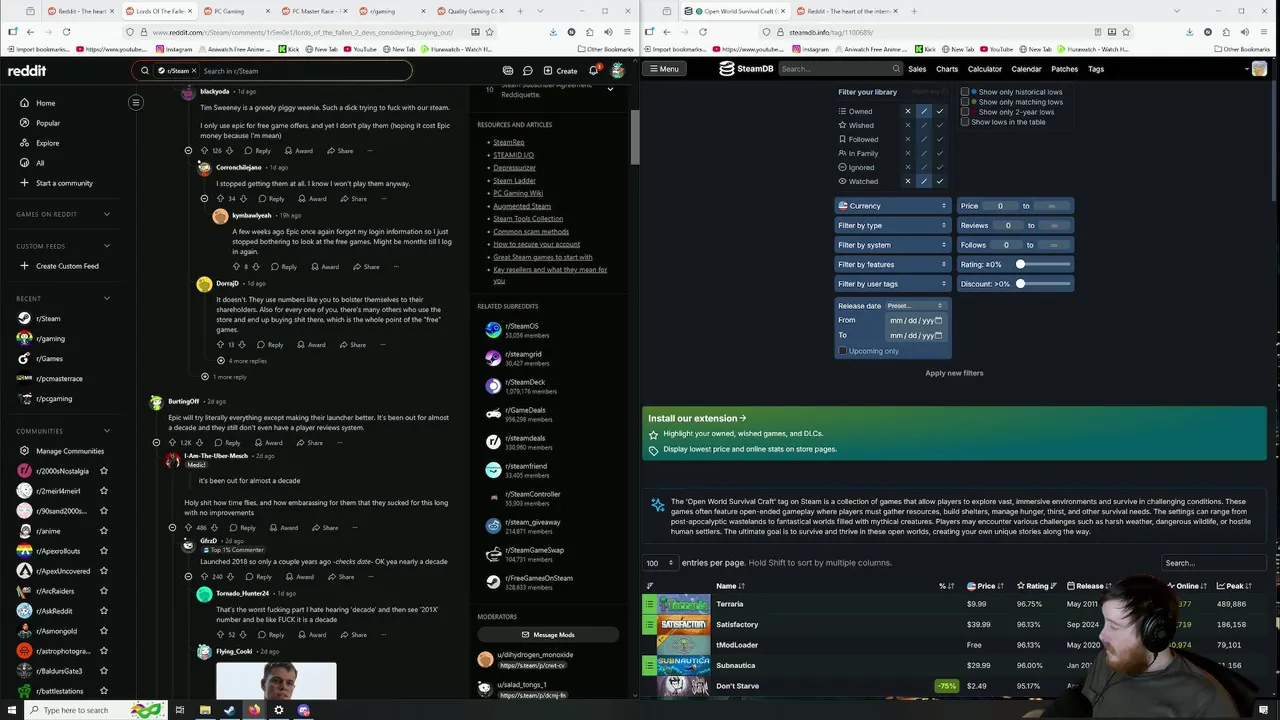This screenshot has width=1280, height=720.
Task: Open Filter by type dropdown
Action: [892, 225]
